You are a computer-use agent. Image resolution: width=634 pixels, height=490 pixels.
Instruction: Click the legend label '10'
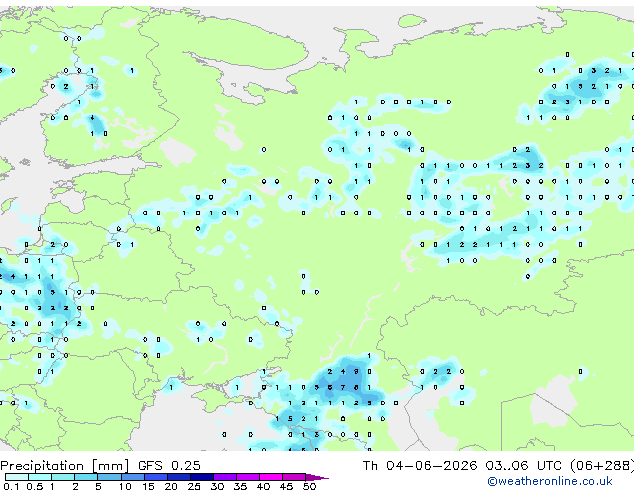coord(125,486)
